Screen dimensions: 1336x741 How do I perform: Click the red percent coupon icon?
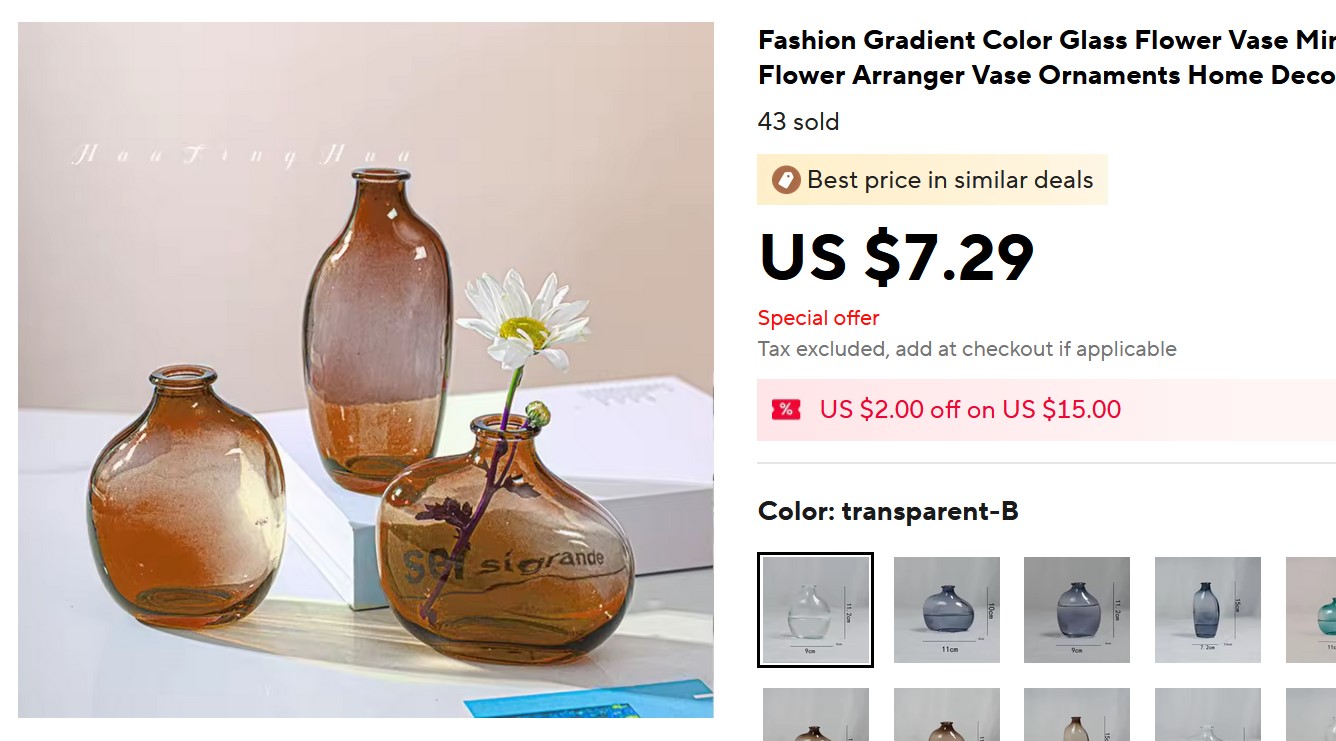pyautogui.click(x=786, y=409)
